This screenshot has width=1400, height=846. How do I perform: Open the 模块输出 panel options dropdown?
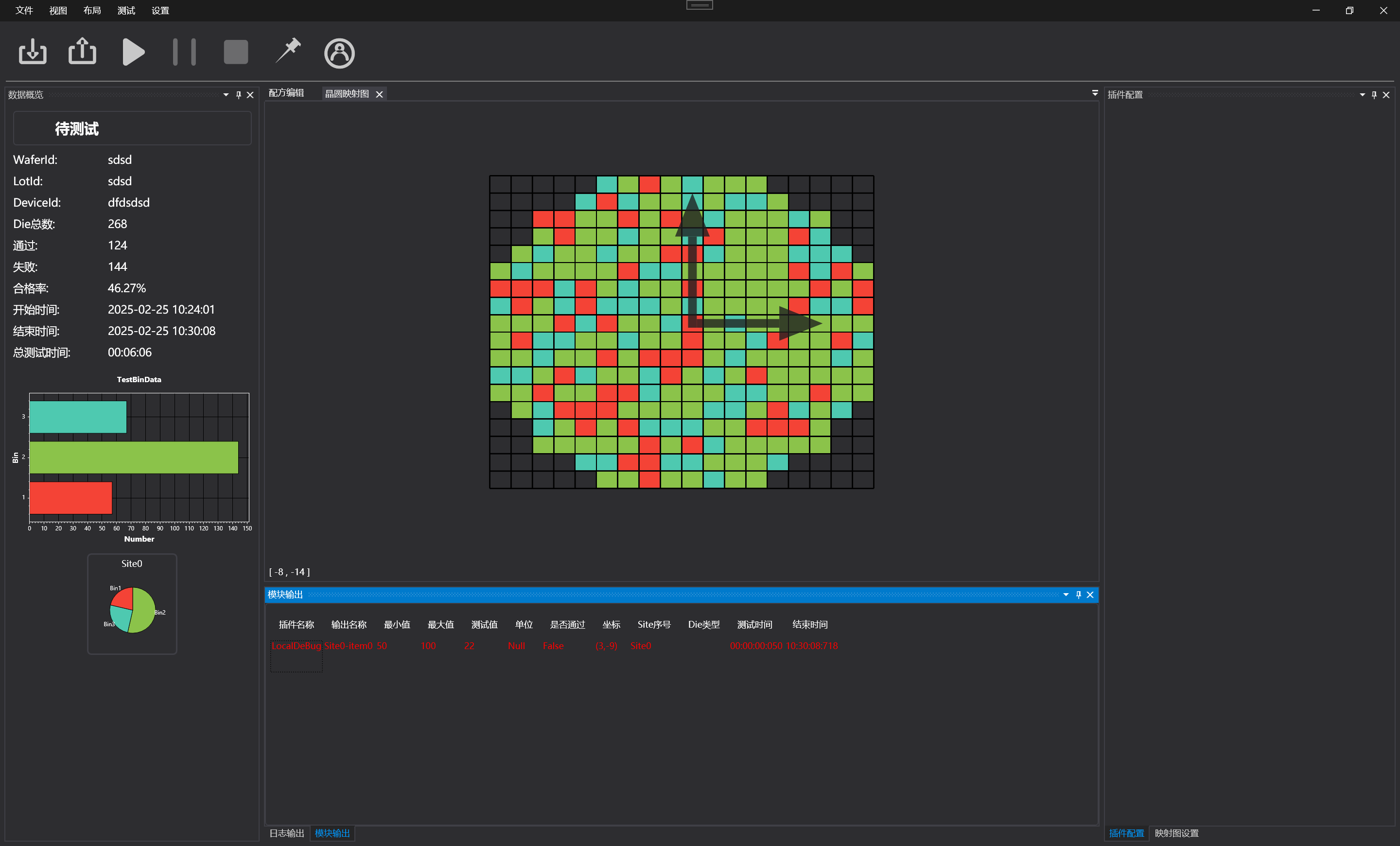tap(1066, 595)
